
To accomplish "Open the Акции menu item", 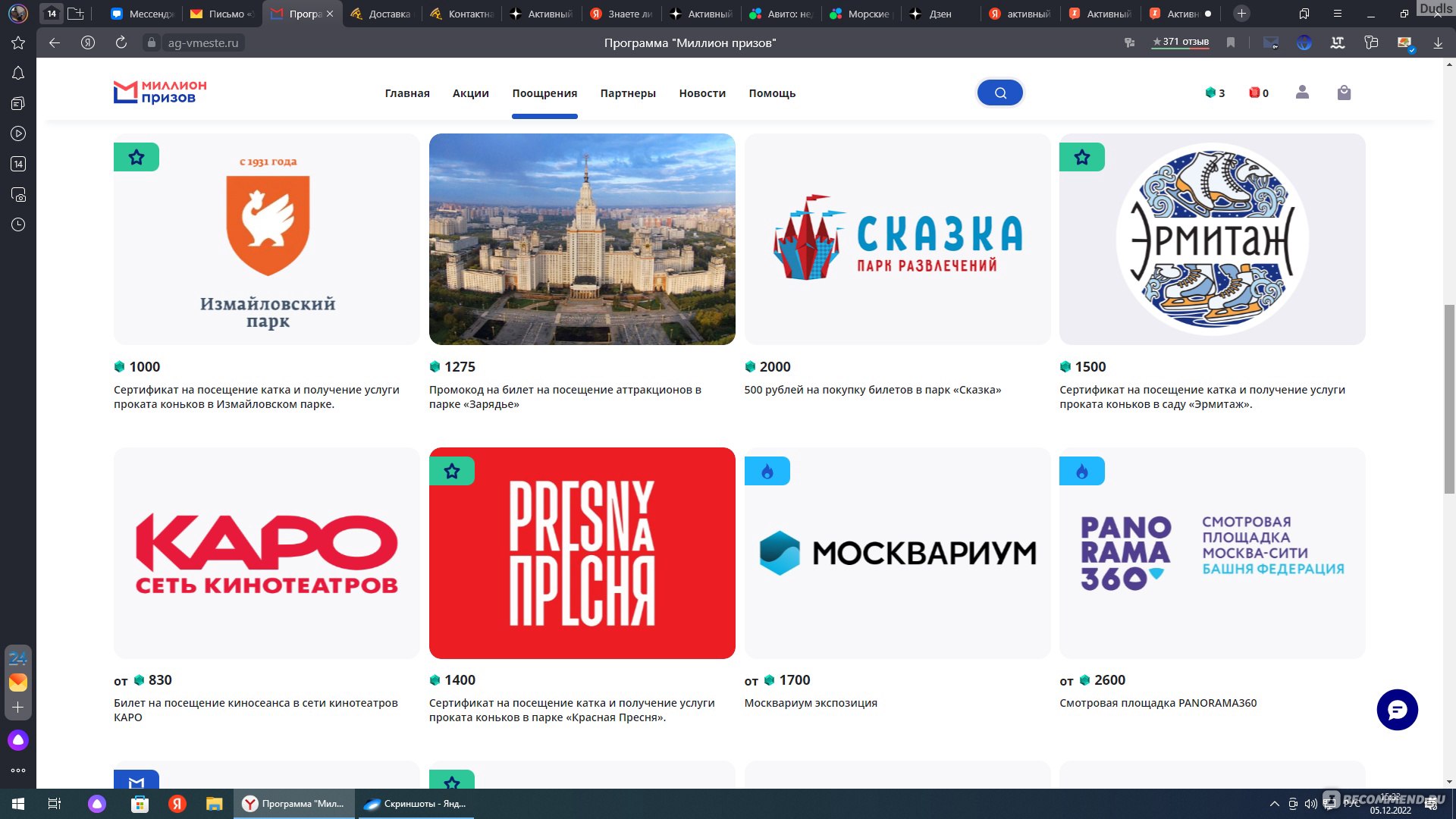I will point(471,93).
